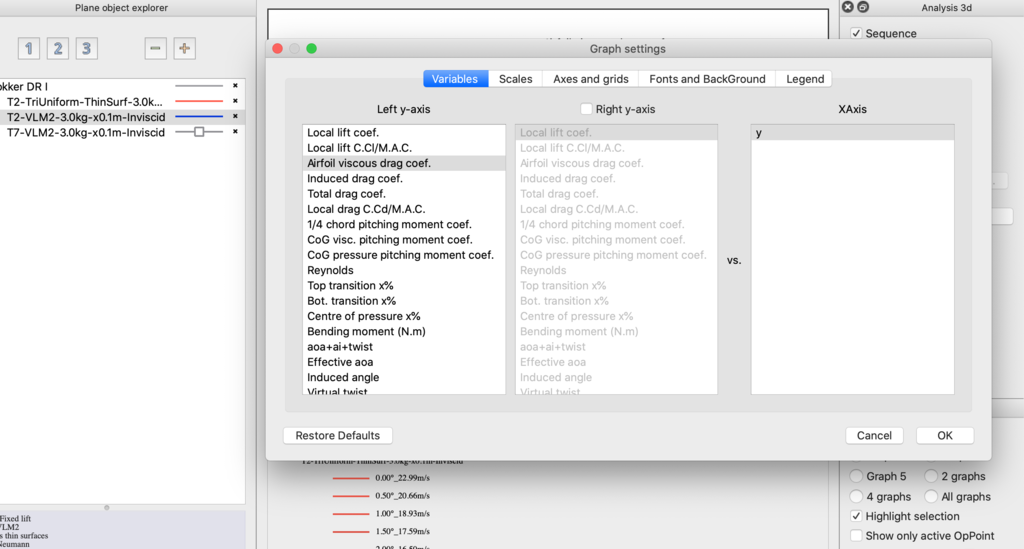Expand the explorer with the plus button
This screenshot has height=549, width=1024.
coord(184,49)
